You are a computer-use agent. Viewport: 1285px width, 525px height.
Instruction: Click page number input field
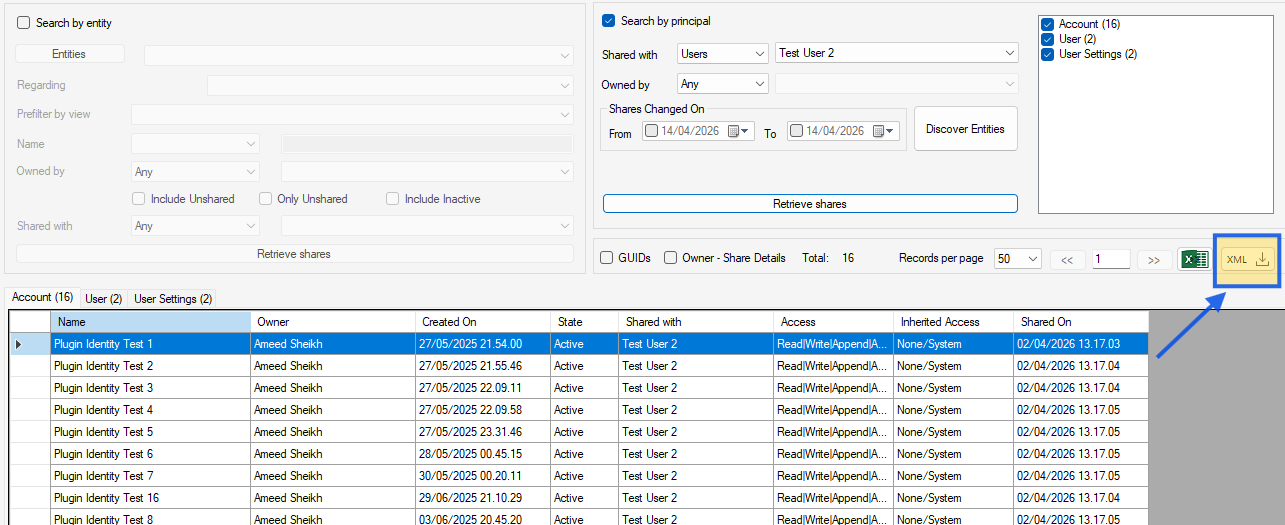tap(1111, 259)
